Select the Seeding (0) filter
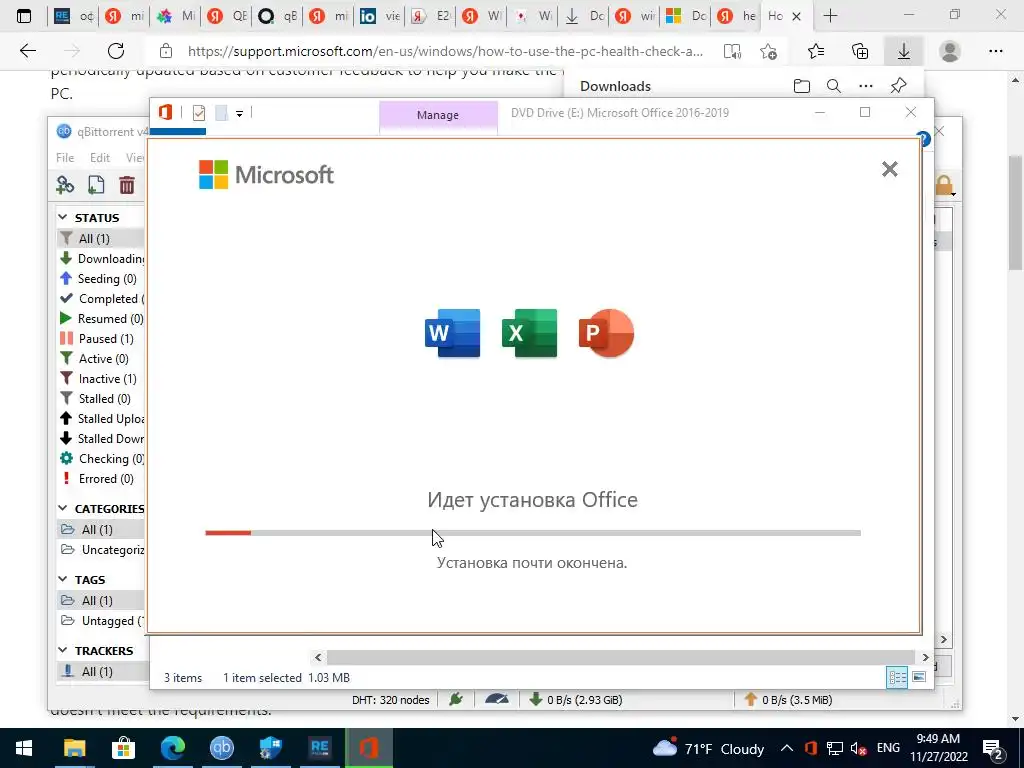1024x768 pixels. (101, 279)
